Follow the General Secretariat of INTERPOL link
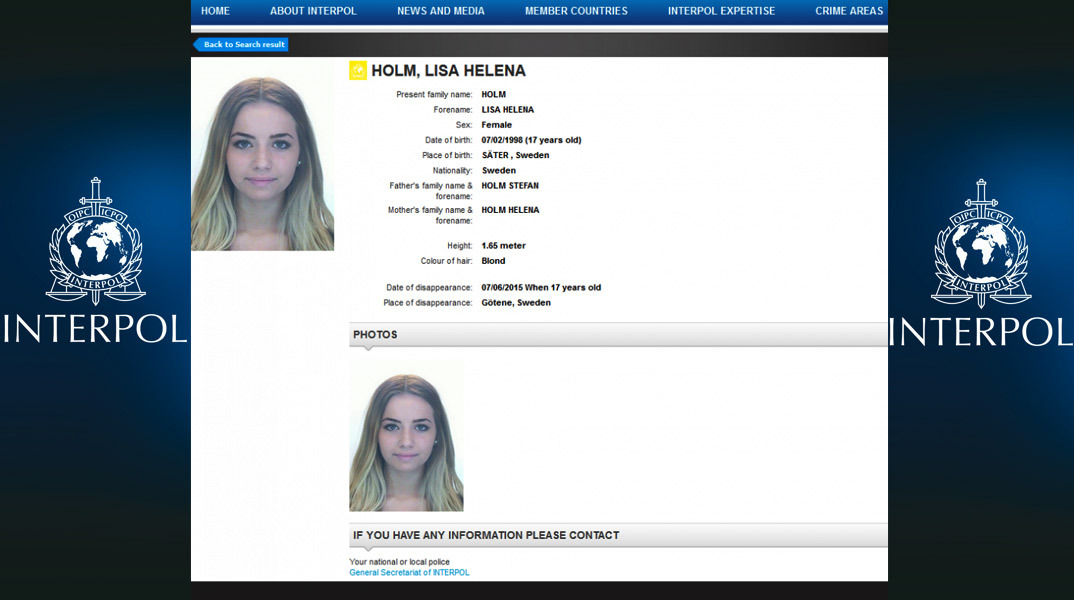 [x=409, y=573]
